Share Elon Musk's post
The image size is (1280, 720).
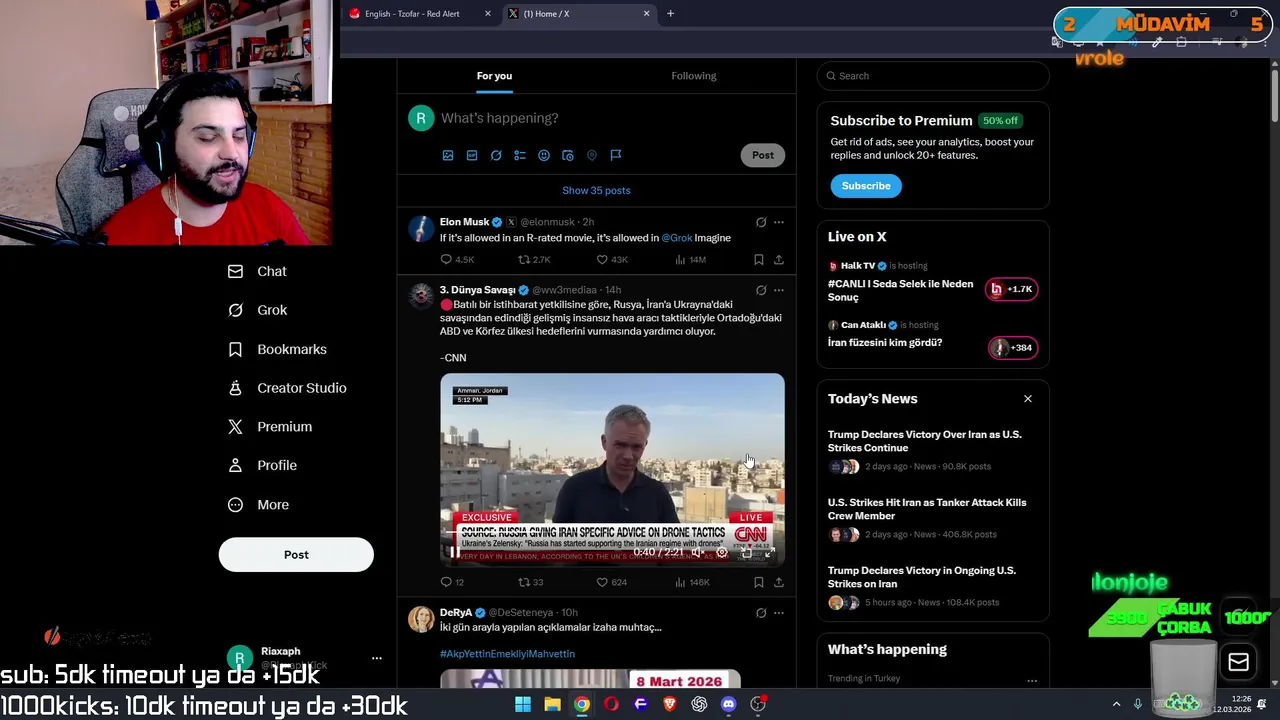[779, 260]
